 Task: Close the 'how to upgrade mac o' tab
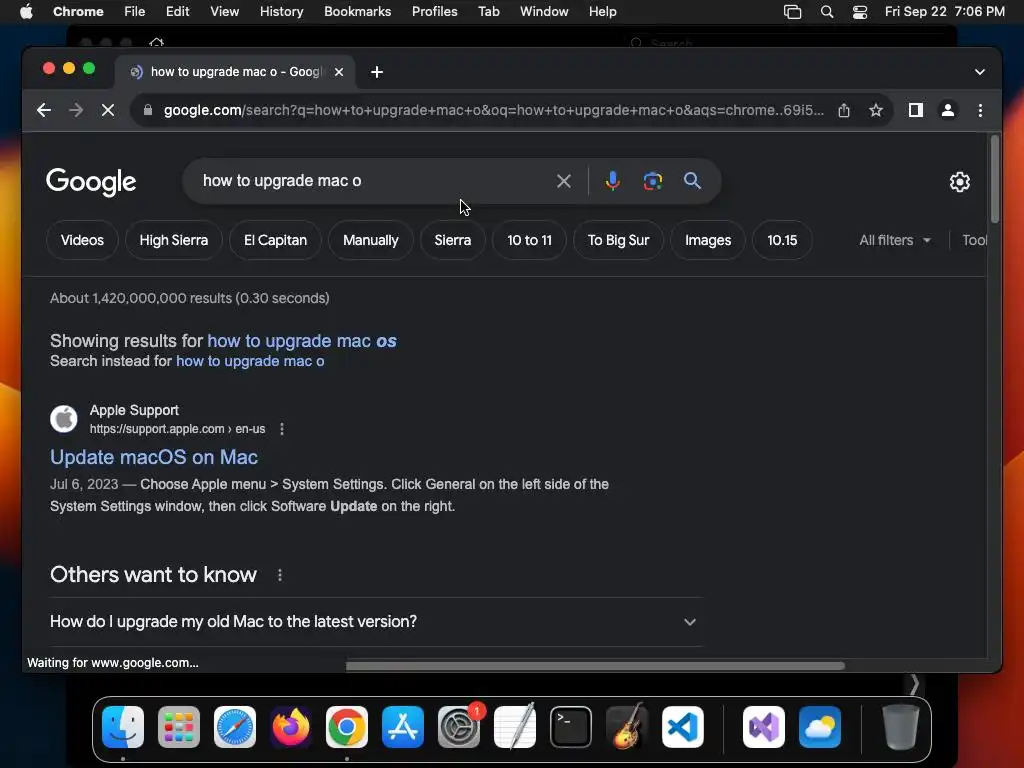(x=339, y=72)
